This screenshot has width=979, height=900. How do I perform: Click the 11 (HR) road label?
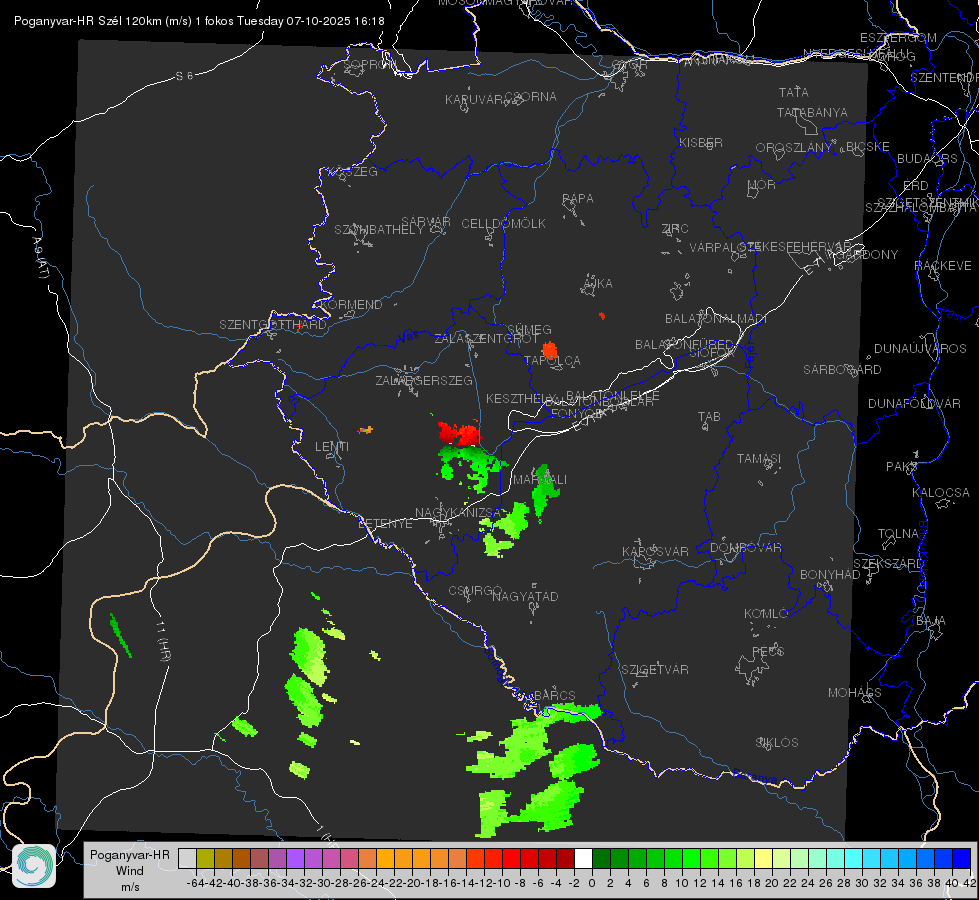click(x=163, y=641)
